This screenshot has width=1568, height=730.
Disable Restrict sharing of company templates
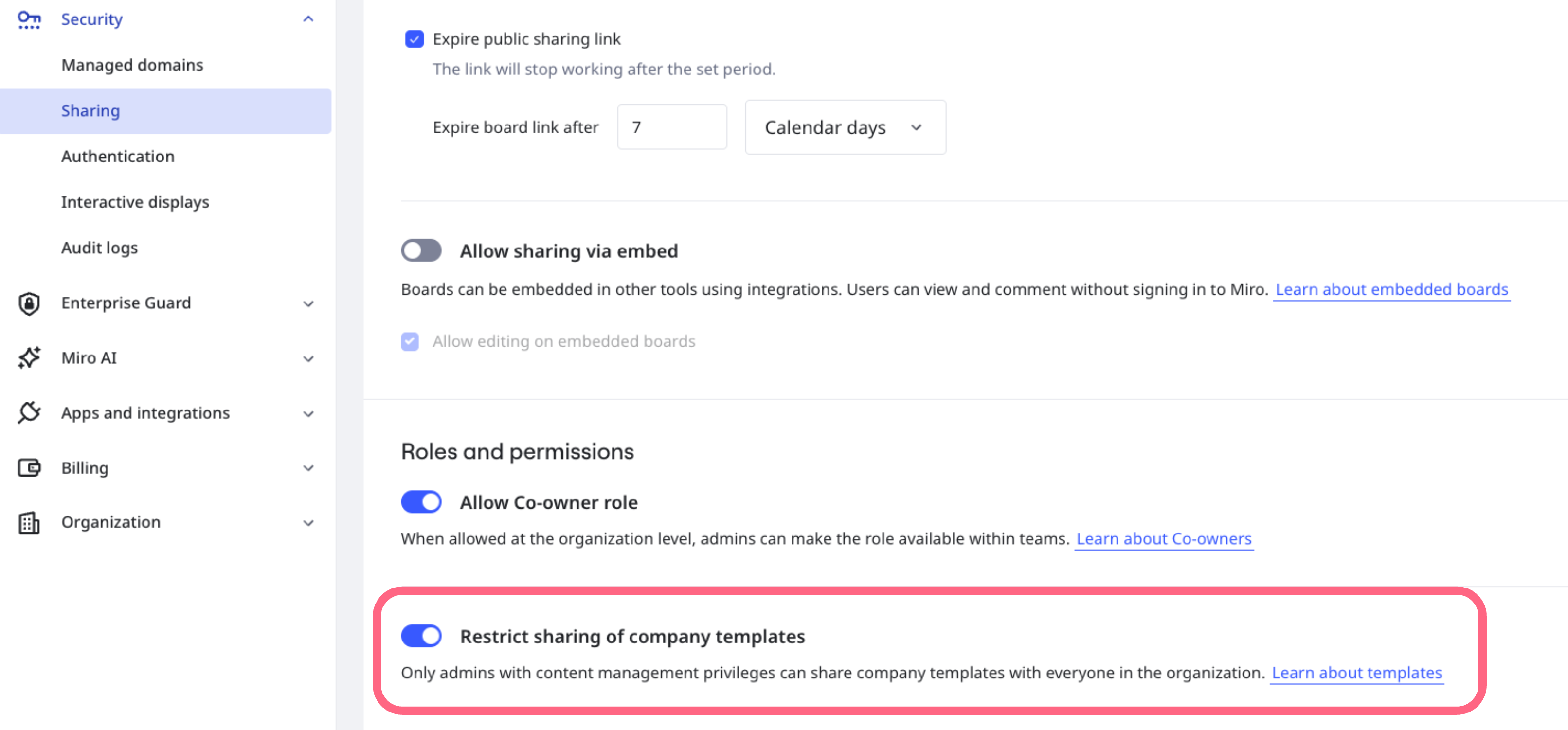pos(421,636)
